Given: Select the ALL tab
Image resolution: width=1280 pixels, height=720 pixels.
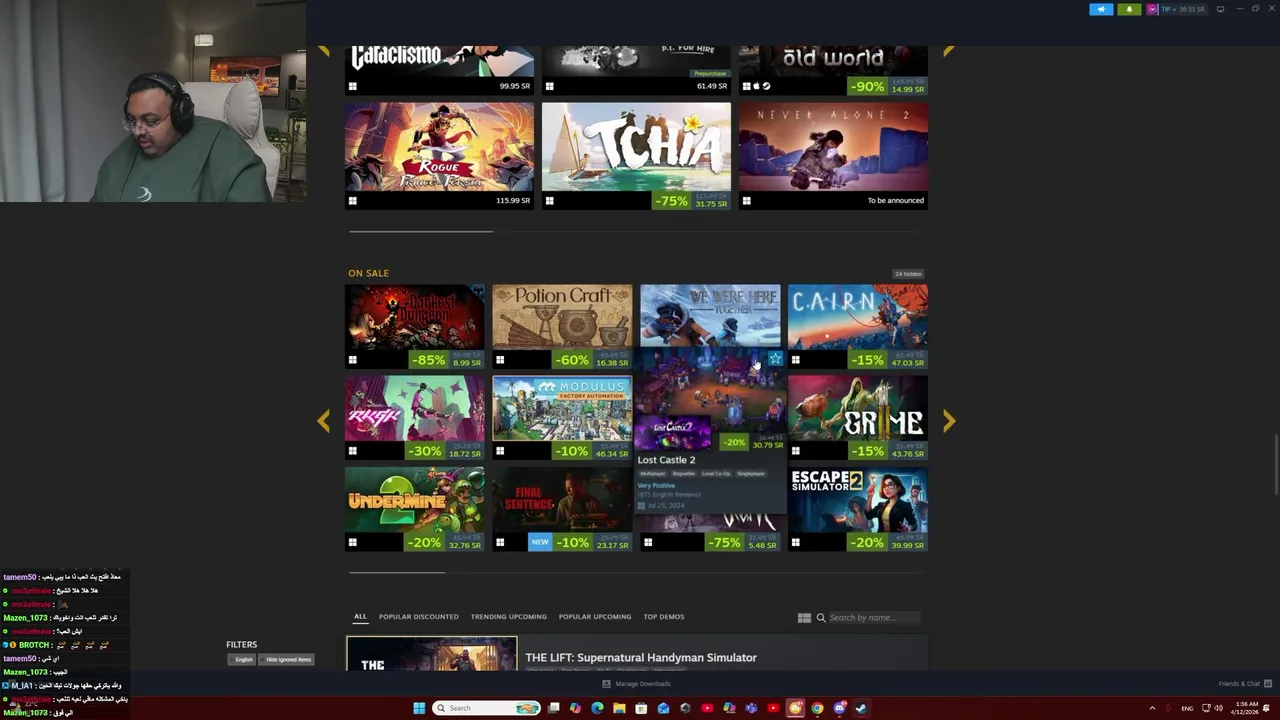Looking at the screenshot, I should [360, 617].
